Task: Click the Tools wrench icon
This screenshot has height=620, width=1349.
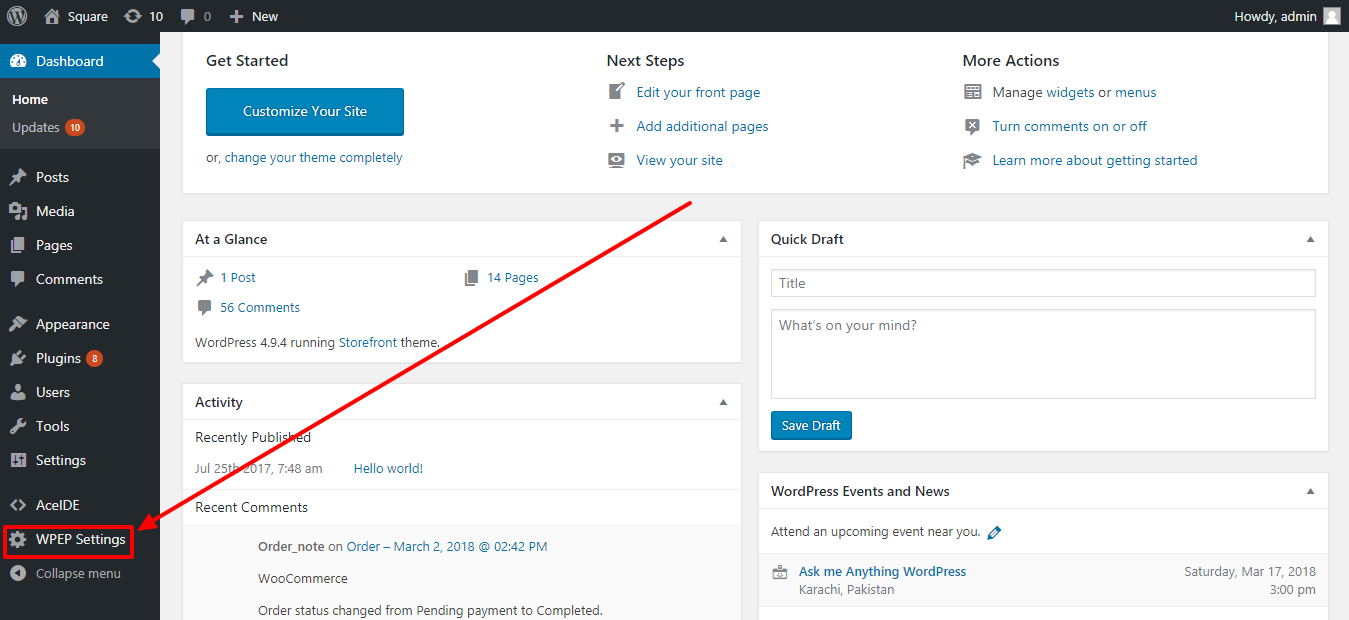Action: pyautogui.click(x=18, y=426)
